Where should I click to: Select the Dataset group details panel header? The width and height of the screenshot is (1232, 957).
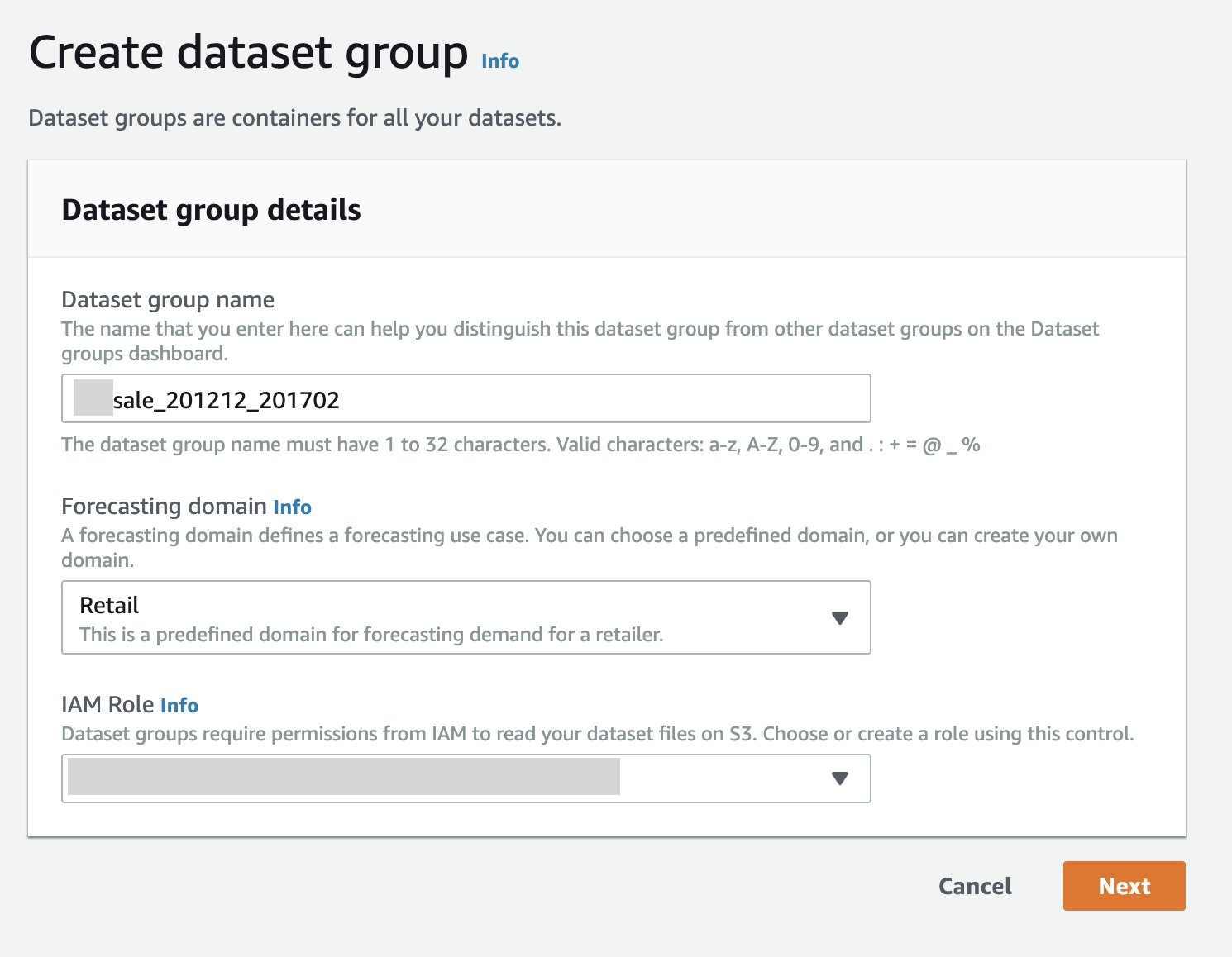pos(211,210)
